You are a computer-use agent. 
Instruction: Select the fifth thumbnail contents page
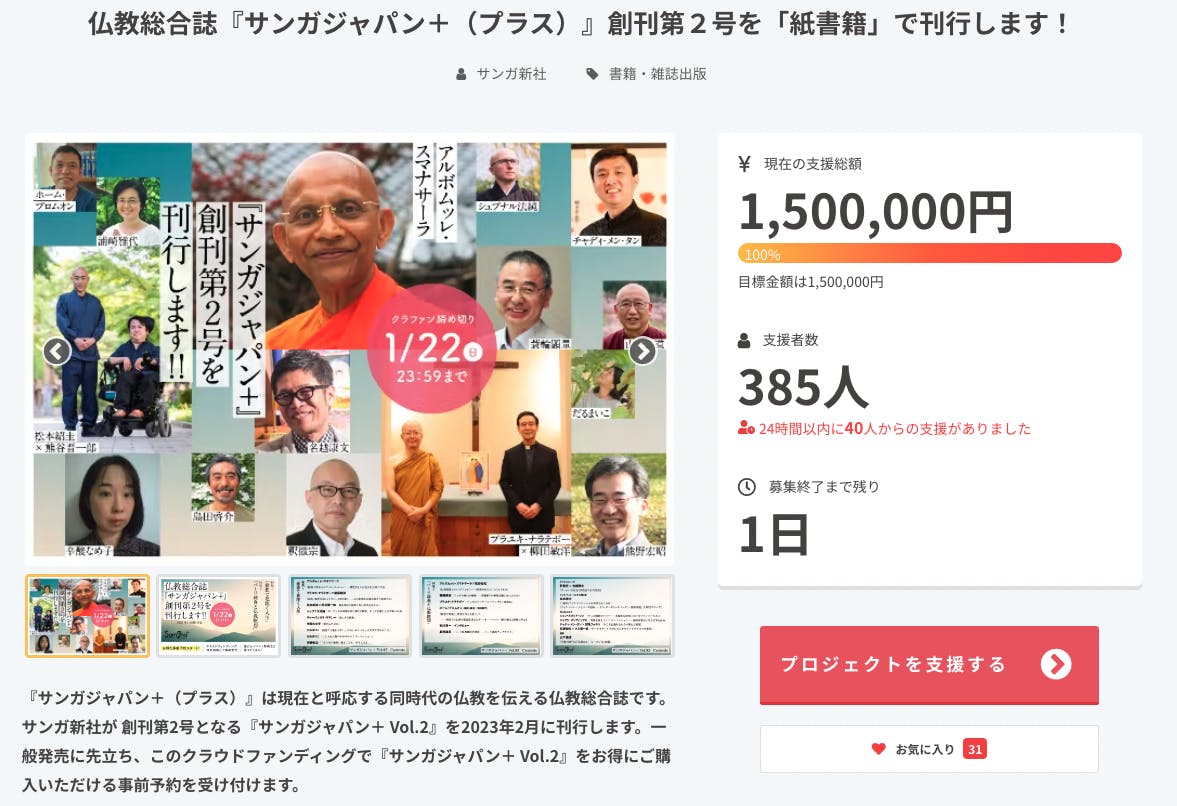(613, 616)
